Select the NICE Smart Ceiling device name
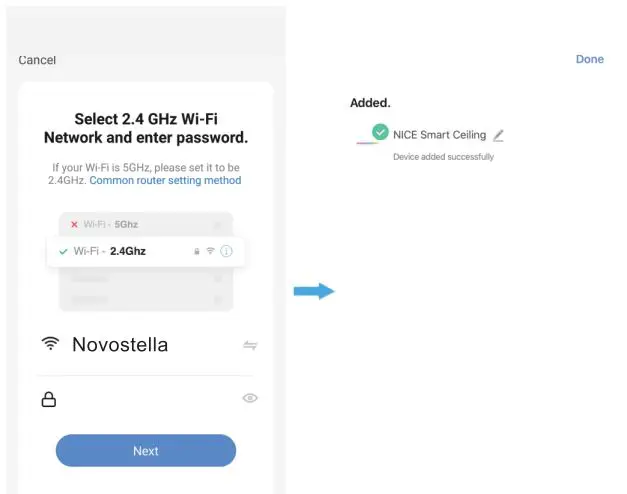The image size is (627, 494). coord(439,135)
